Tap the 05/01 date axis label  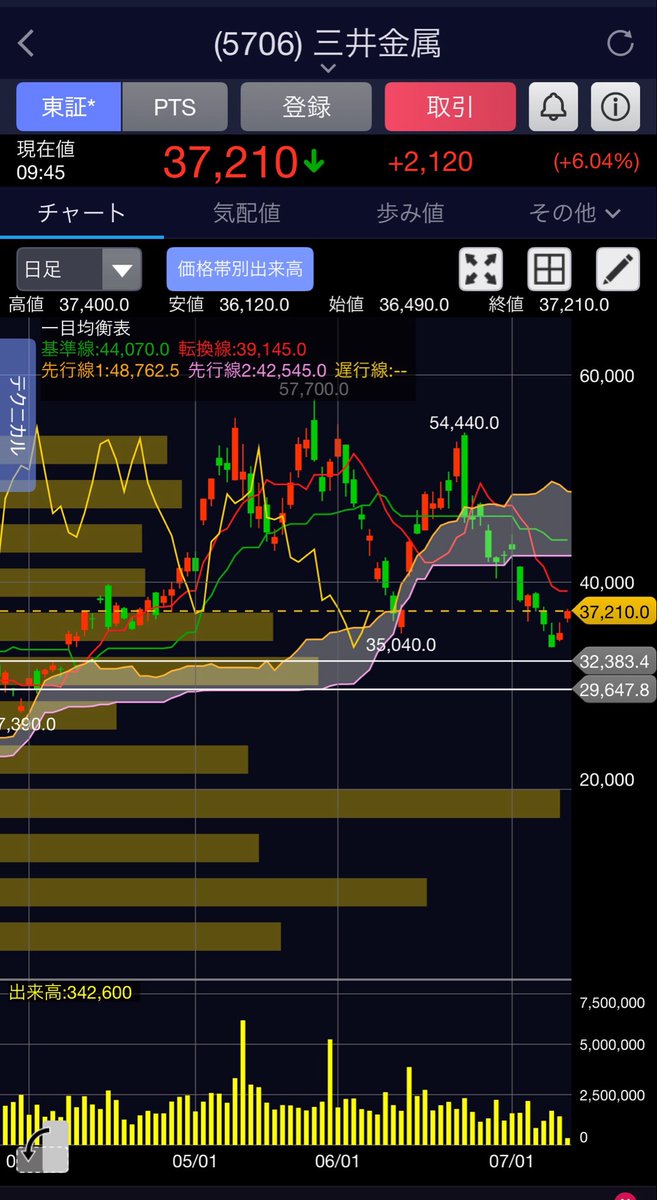coord(196,1162)
